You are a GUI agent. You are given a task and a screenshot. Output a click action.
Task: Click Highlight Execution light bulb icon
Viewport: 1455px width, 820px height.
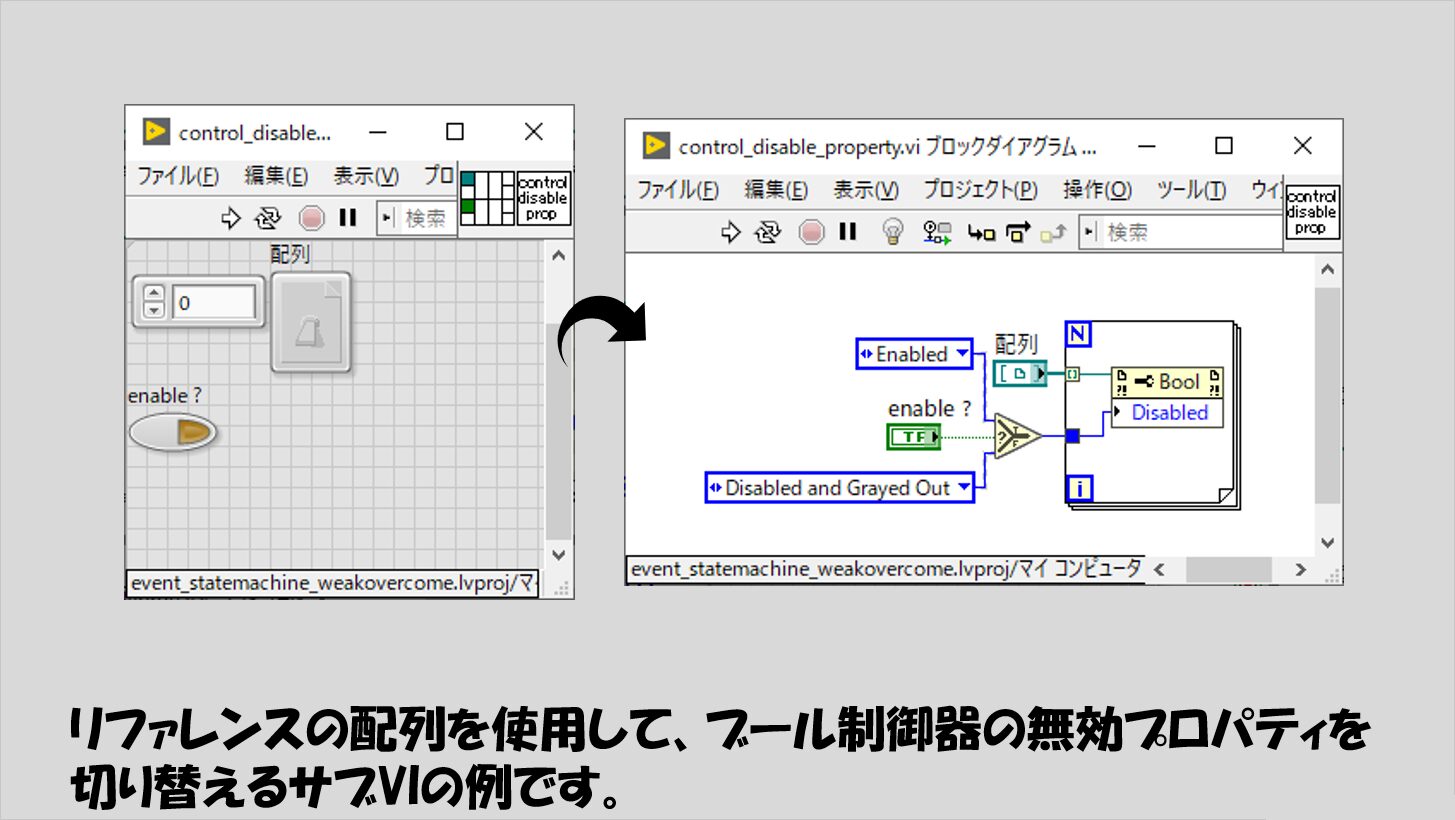[892, 233]
